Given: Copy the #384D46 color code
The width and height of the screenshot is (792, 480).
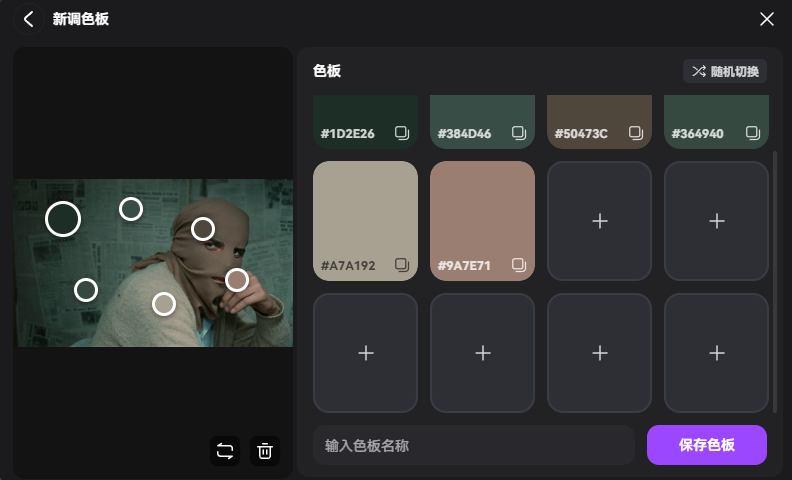Looking at the screenshot, I should (519, 133).
